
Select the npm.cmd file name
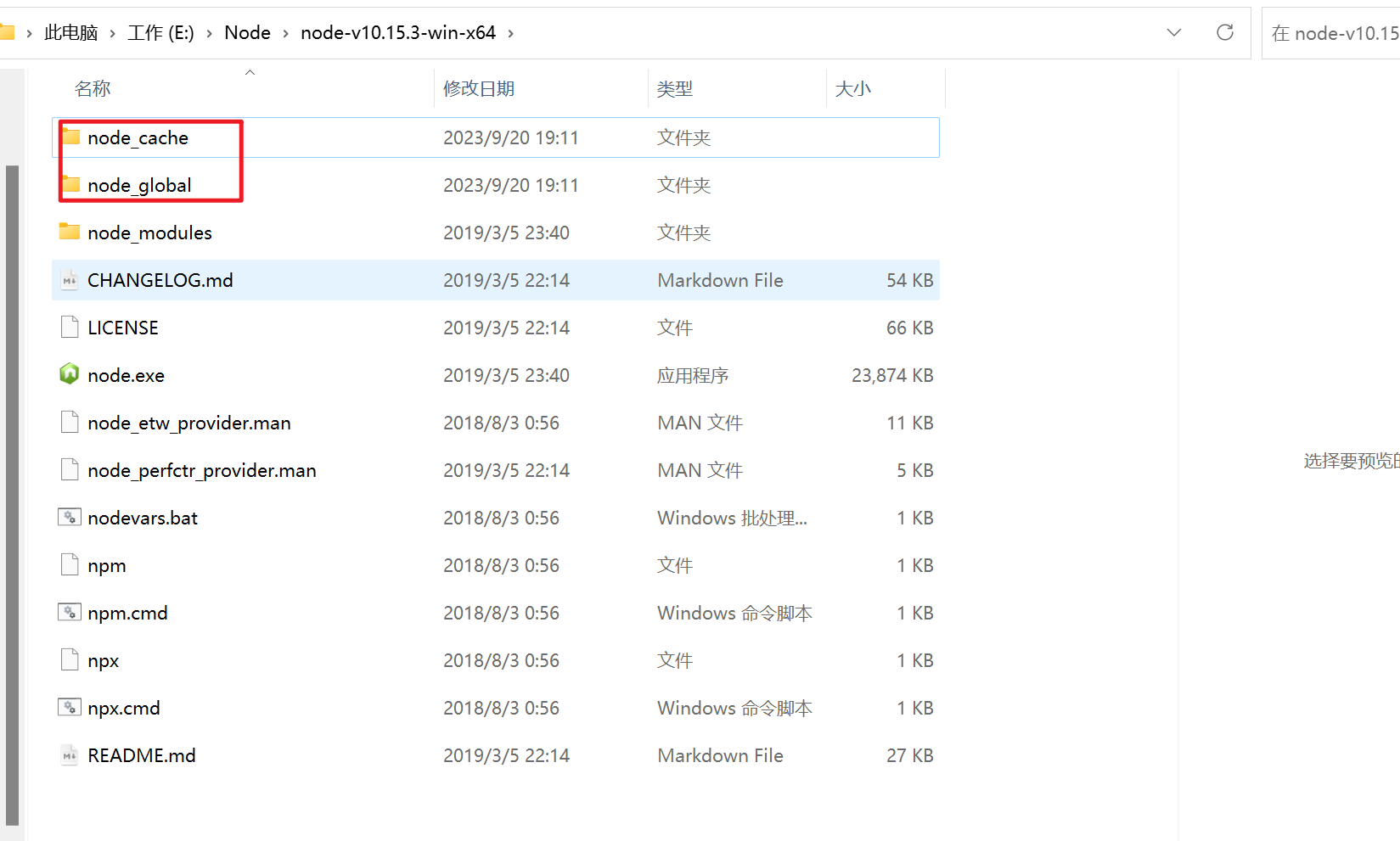pyautogui.click(x=127, y=613)
